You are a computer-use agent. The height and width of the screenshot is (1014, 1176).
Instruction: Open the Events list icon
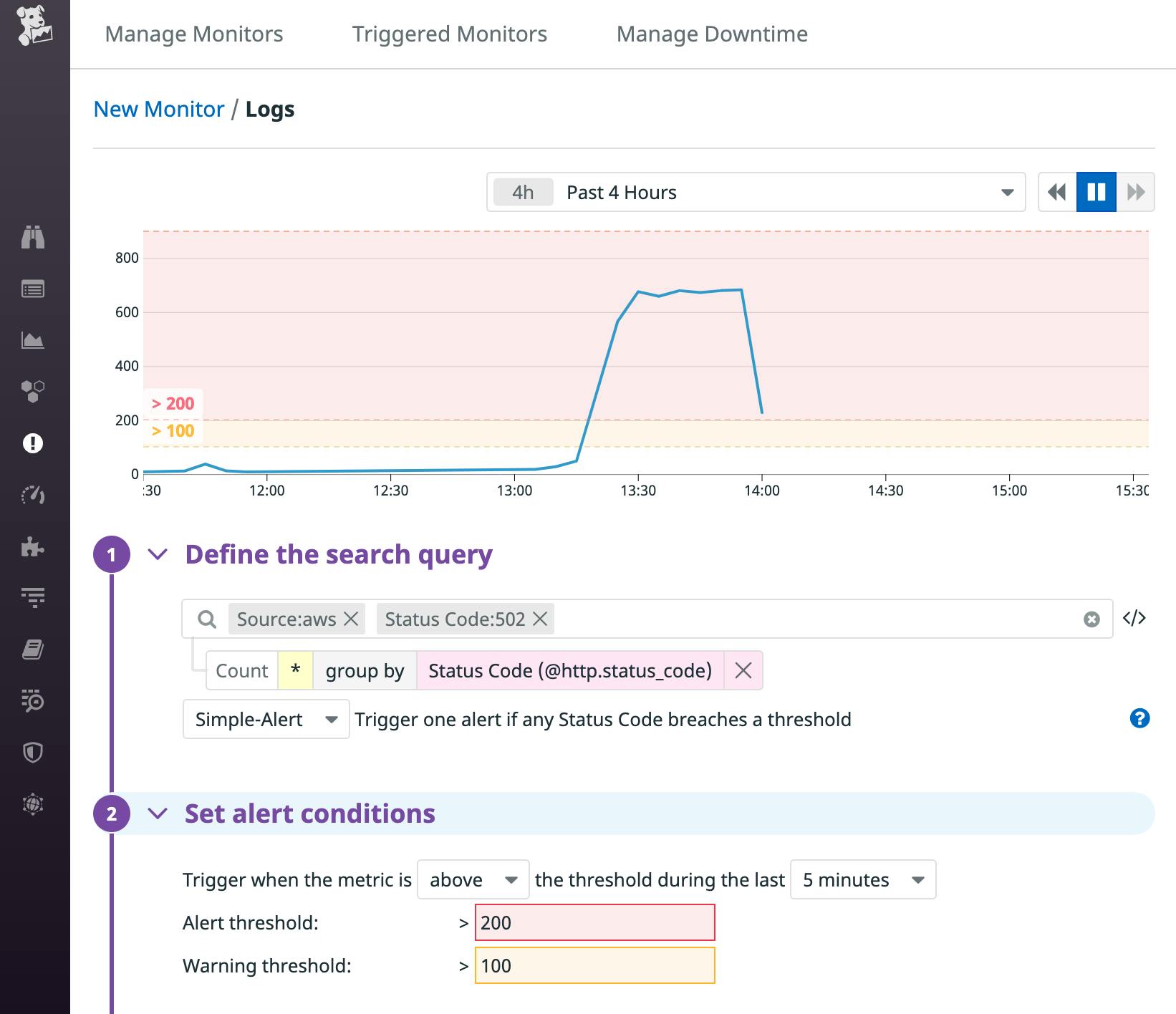pyautogui.click(x=34, y=289)
